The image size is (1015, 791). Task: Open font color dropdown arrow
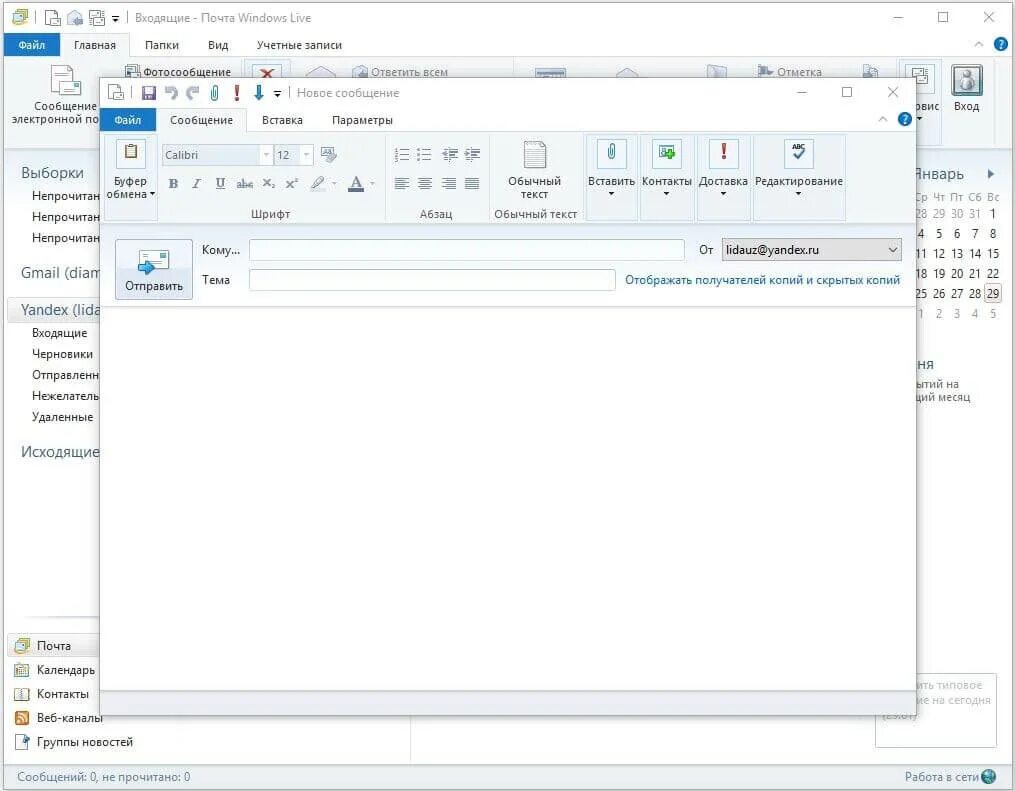[x=372, y=184]
